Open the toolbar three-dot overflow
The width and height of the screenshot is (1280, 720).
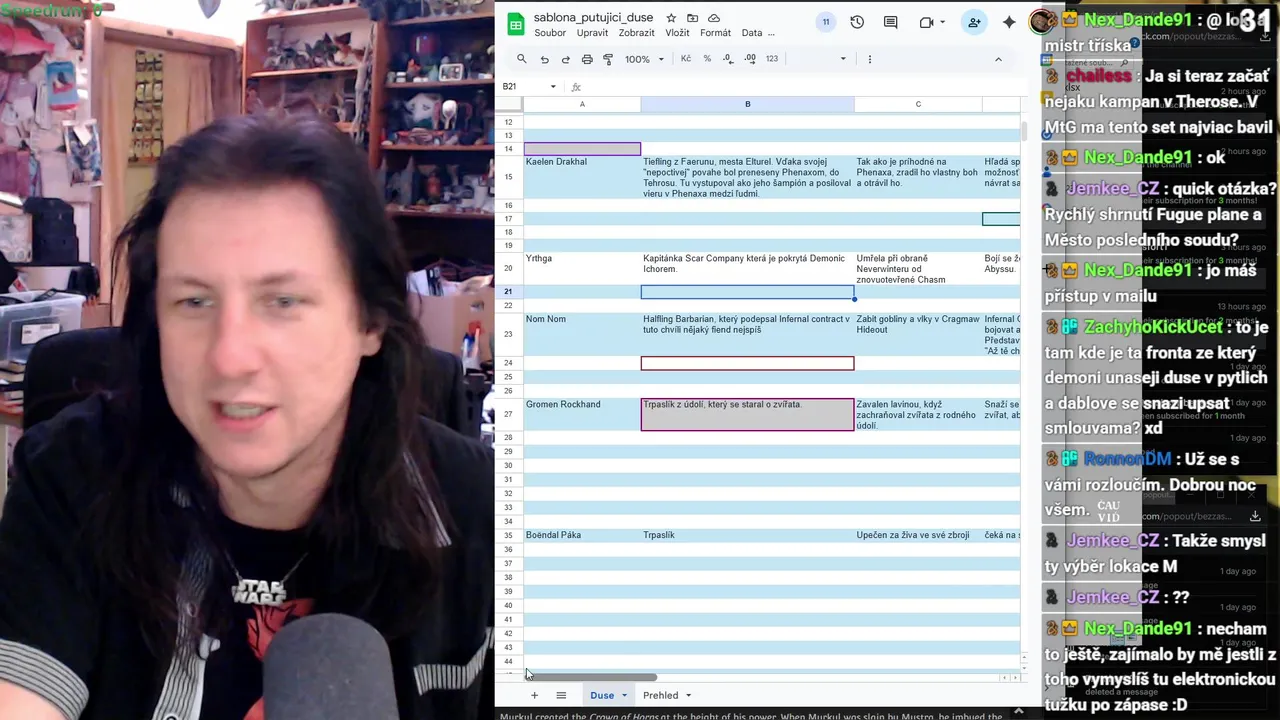coord(870,59)
